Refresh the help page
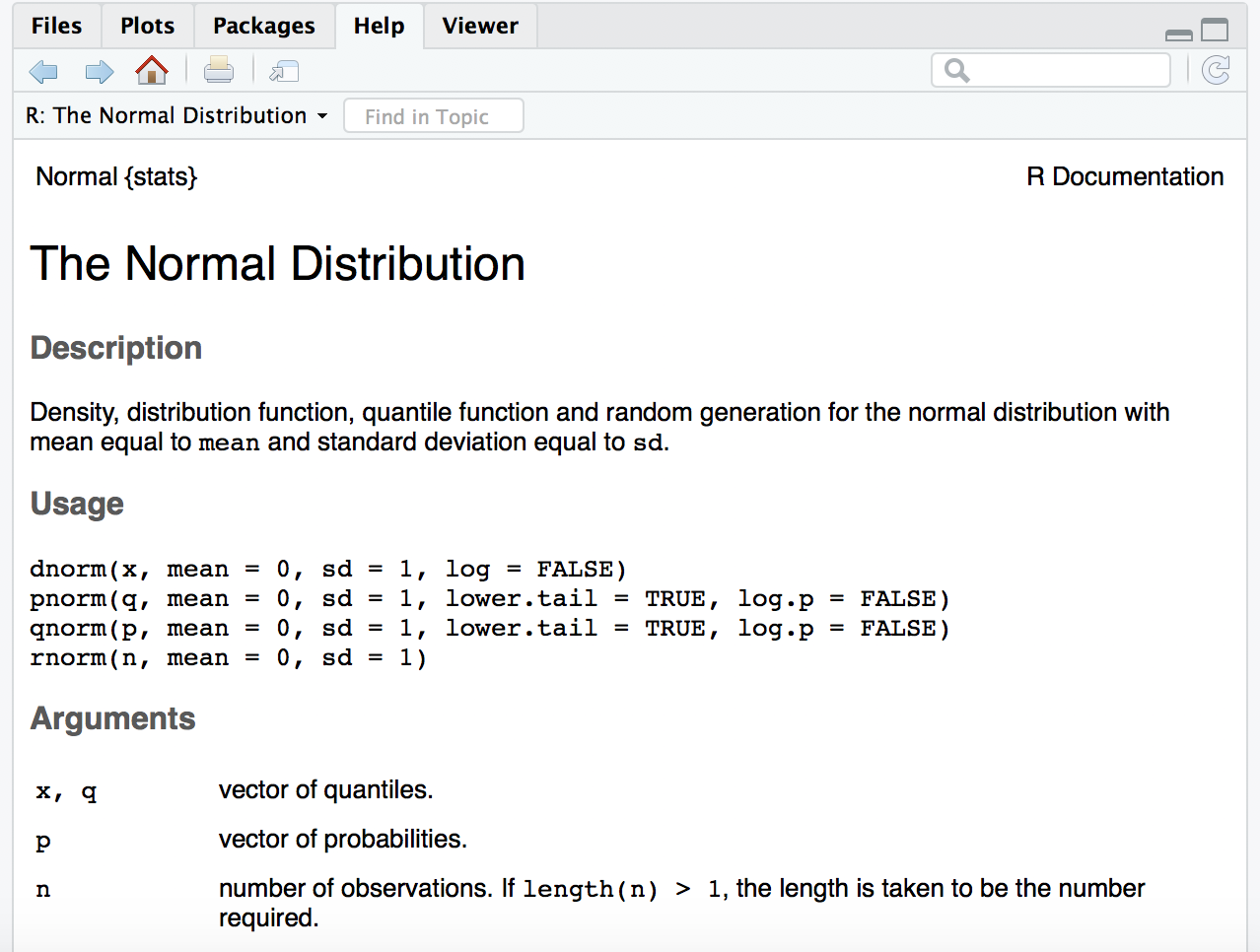The image size is (1260, 952). [x=1216, y=70]
